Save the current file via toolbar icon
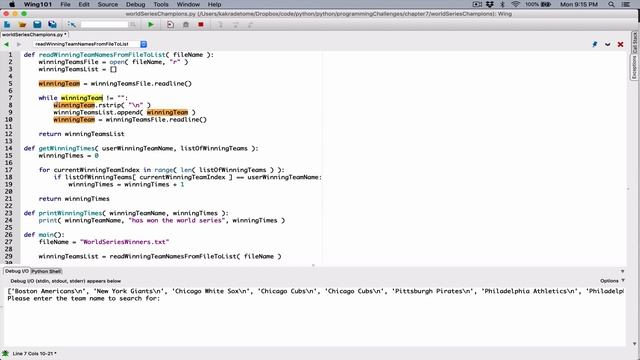 37,25
